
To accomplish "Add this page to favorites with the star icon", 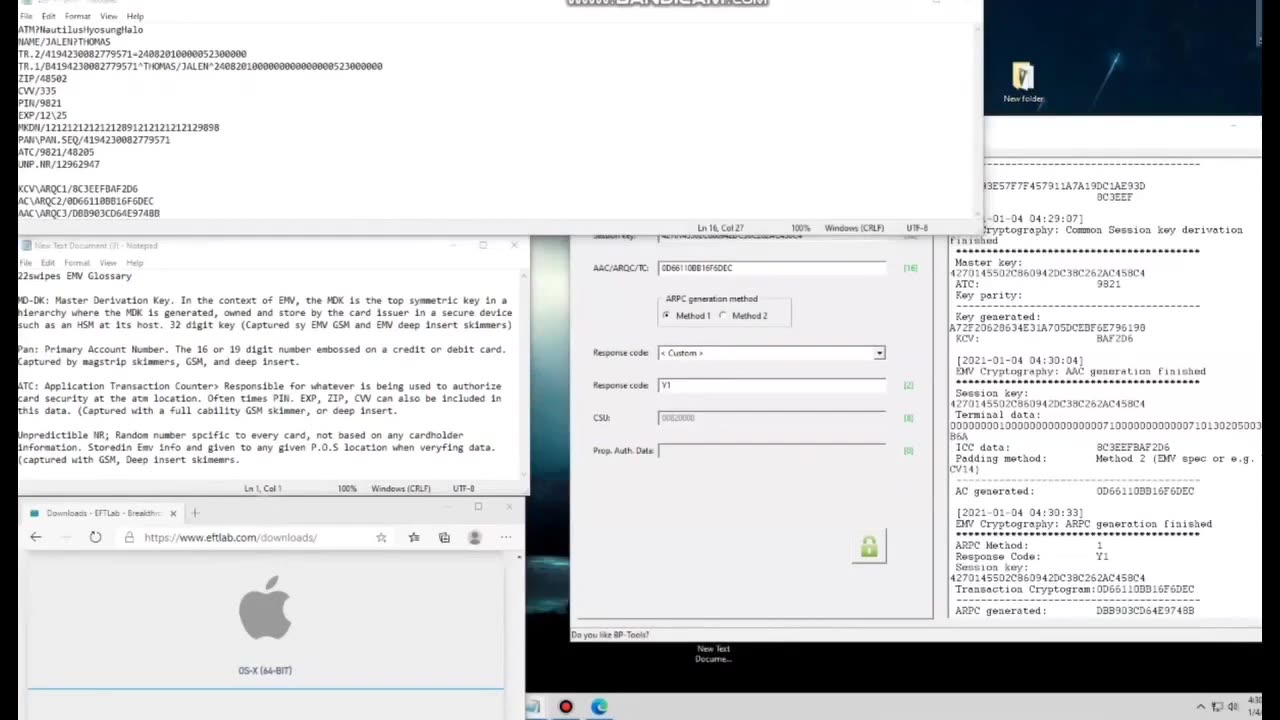I will click(381, 537).
